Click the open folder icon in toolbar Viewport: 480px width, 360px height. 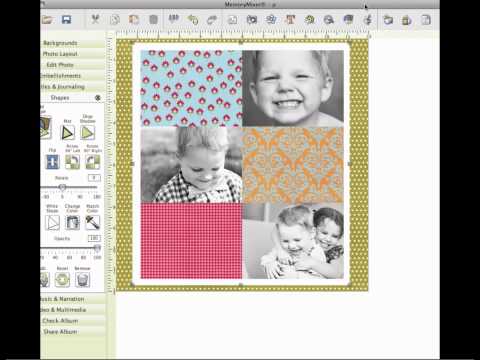(47, 20)
